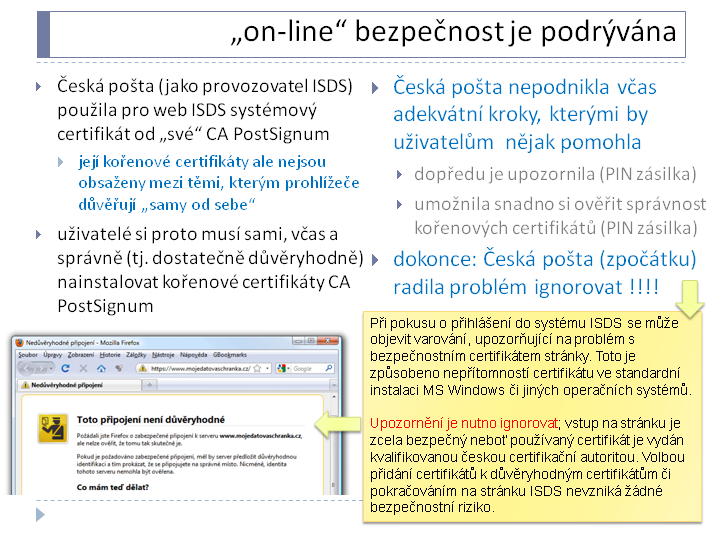Click the scroll up arrow of the page
Image resolution: width=720 pixels, height=540 pixels.
[x=334, y=396]
